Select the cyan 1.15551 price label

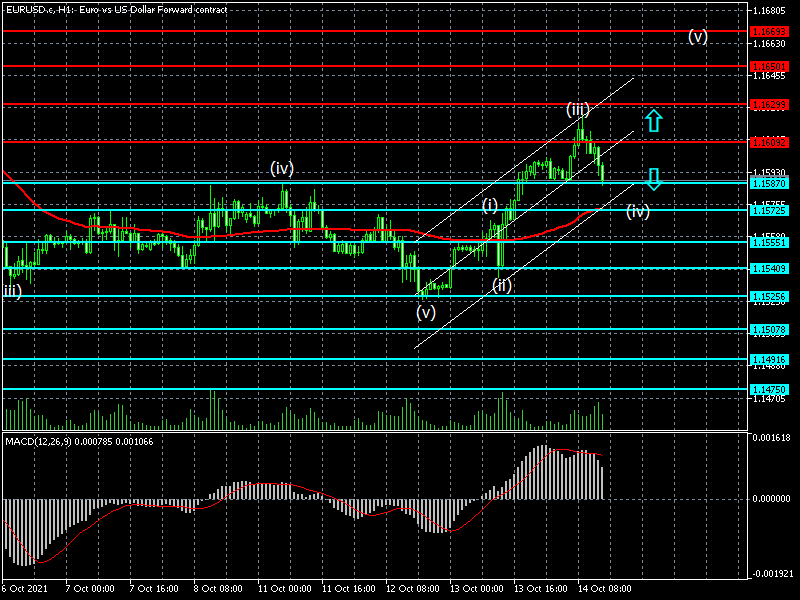tap(769, 242)
